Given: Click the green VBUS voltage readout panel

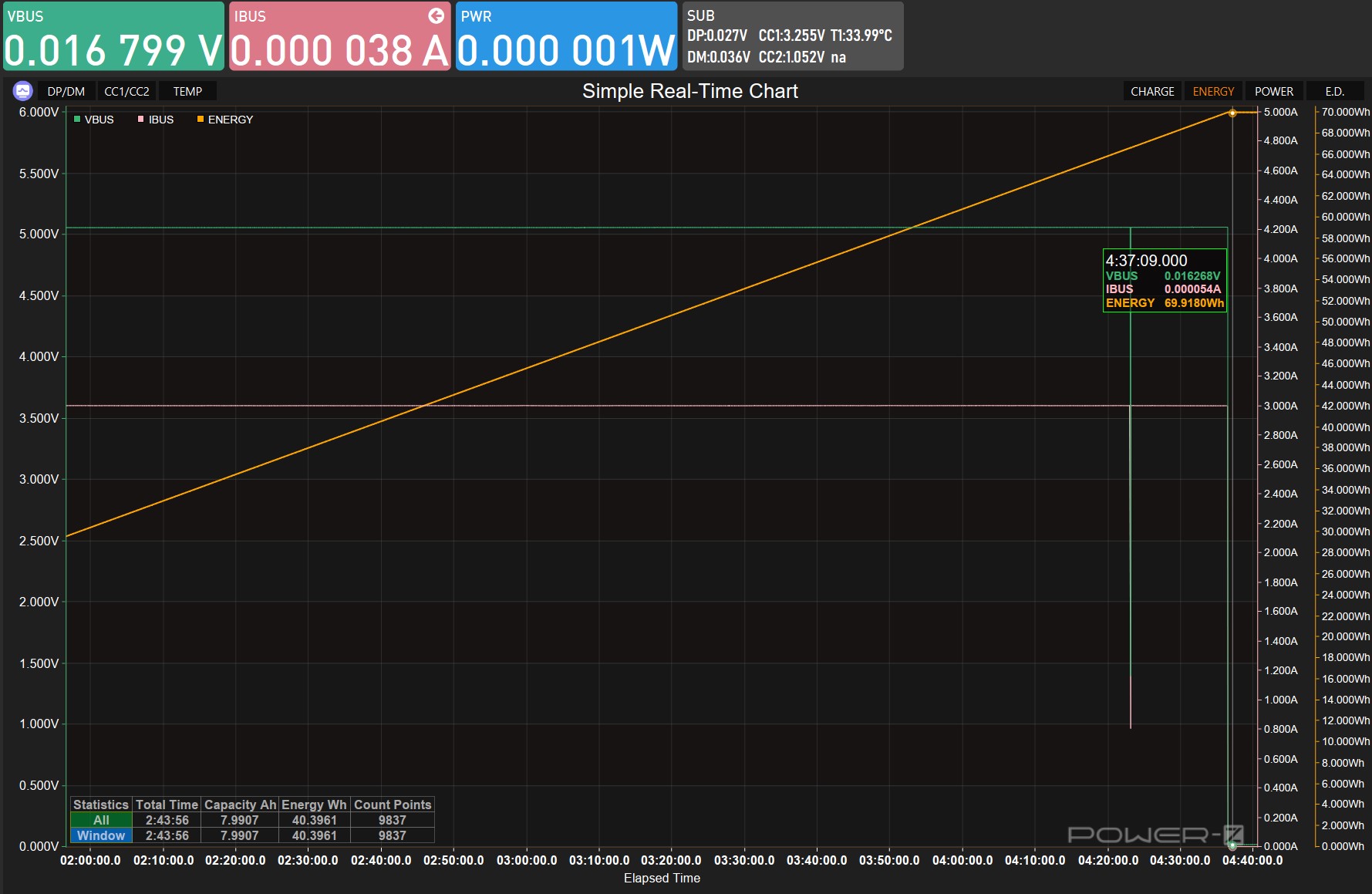Looking at the screenshot, I should click(x=113, y=36).
